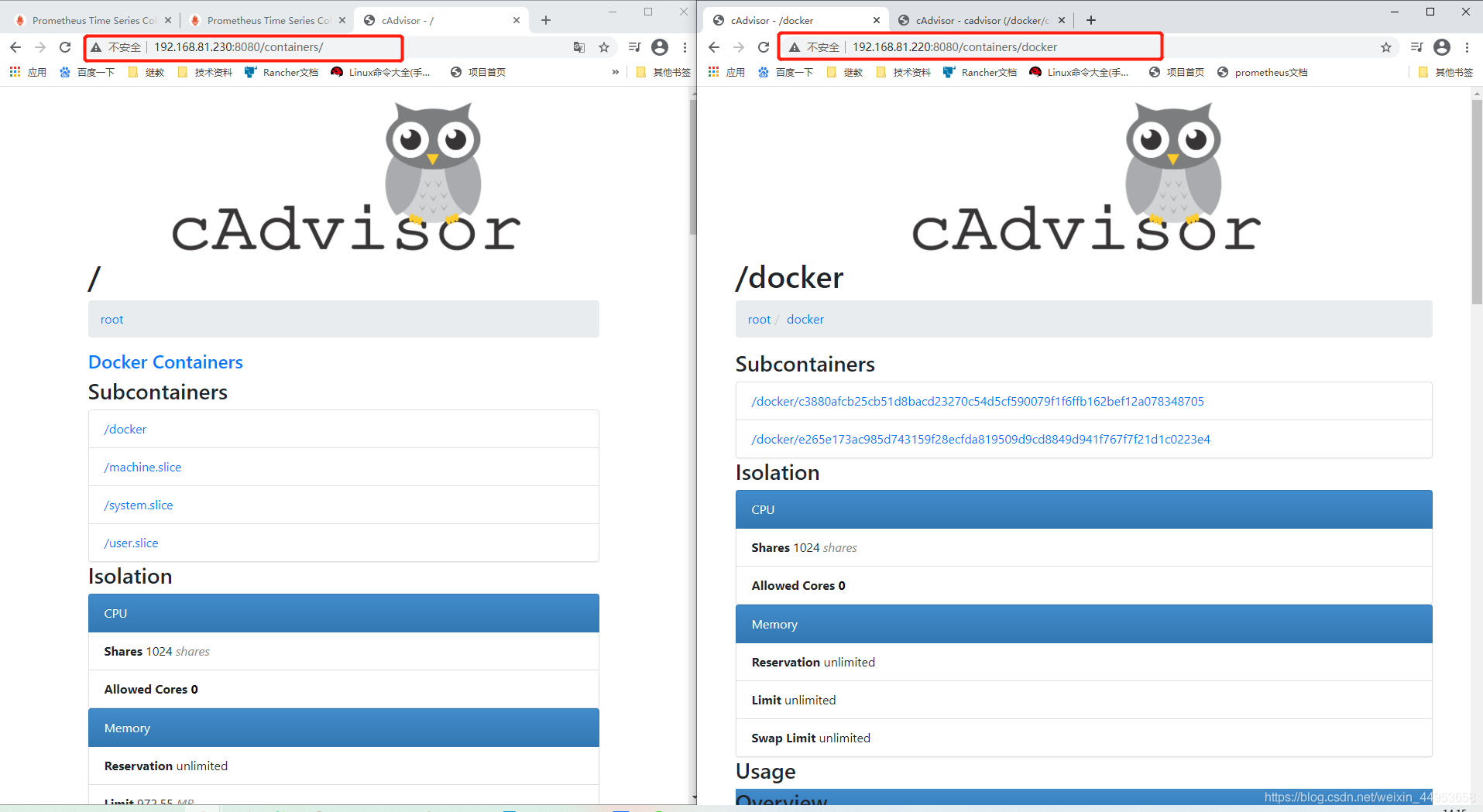Click root breadcrumb in right window
The width and height of the screenshot is (1483, 812).
click(x=759, y=319)
